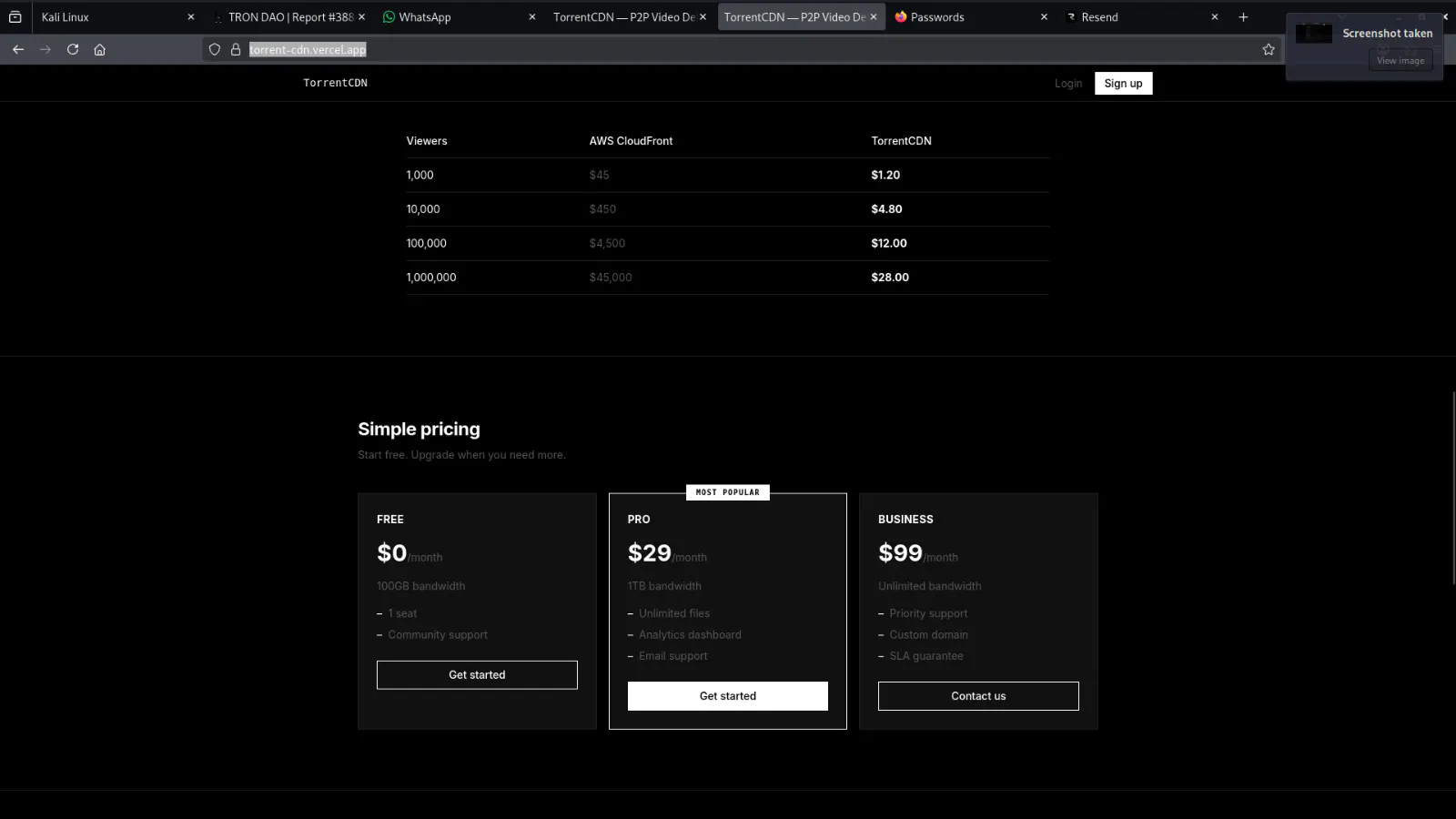The height and width of the screenshot is (819, 1456).
Task: Click Get started on the Free plan
Action: click(477, 675)
